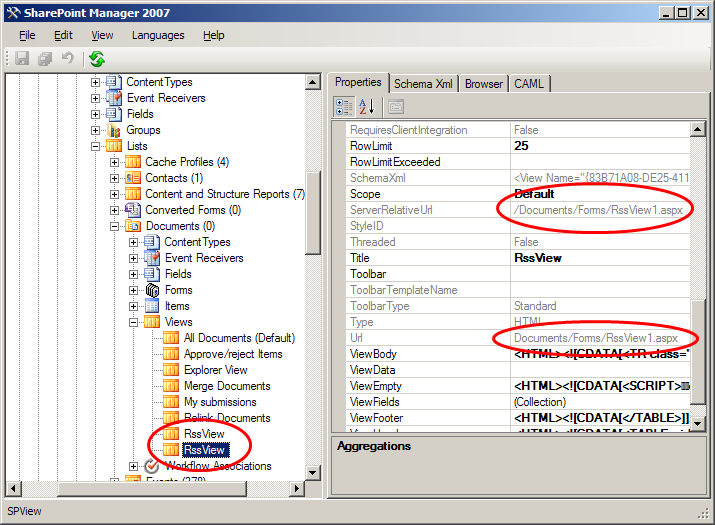Click the Merge Documents view icon

coord(171,386)
